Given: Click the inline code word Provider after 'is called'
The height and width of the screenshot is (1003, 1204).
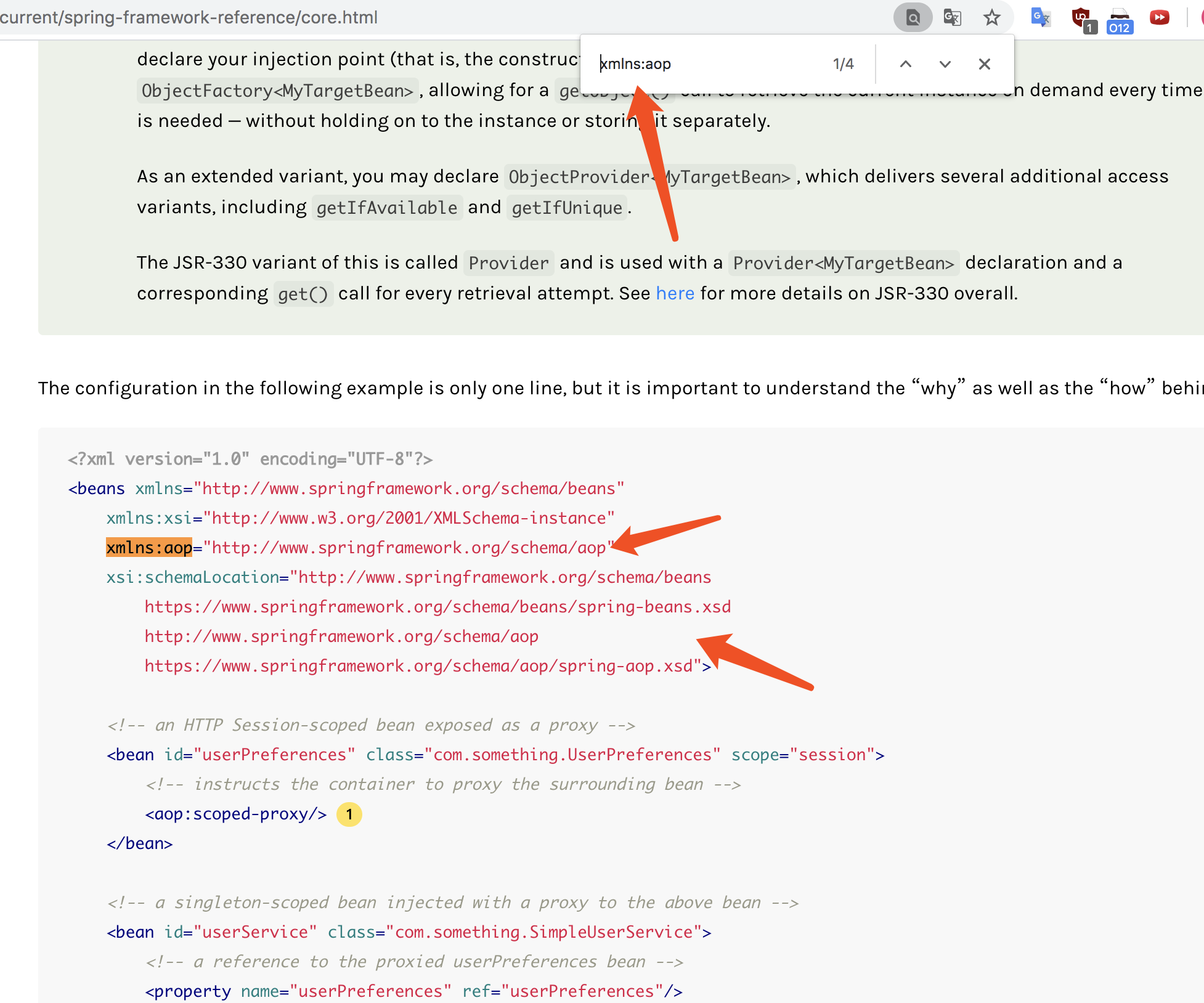Looking at the screenshot, I should pos(508,263).
